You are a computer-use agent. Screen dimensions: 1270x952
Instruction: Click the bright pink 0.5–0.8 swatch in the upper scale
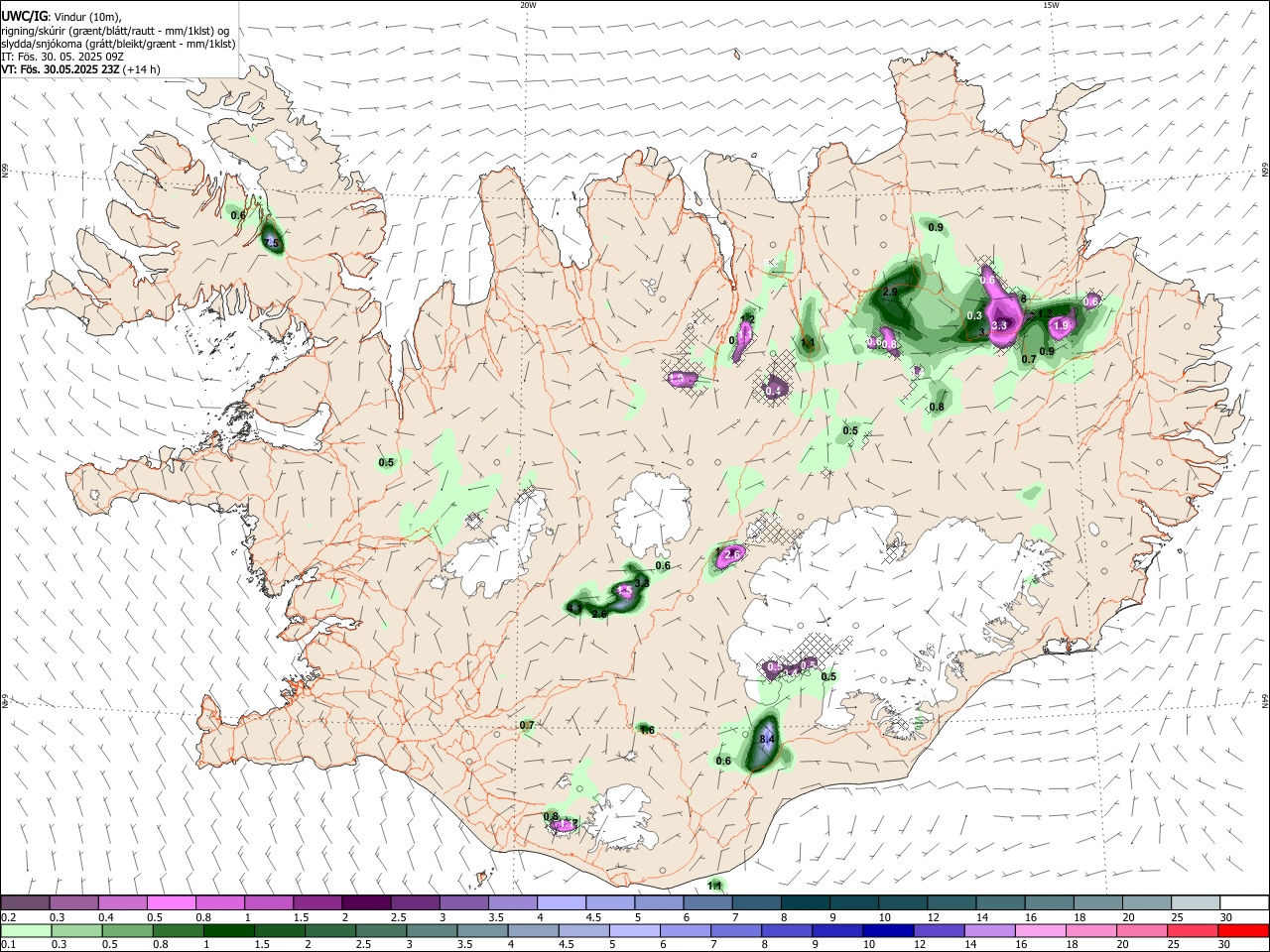pos(172,902)
